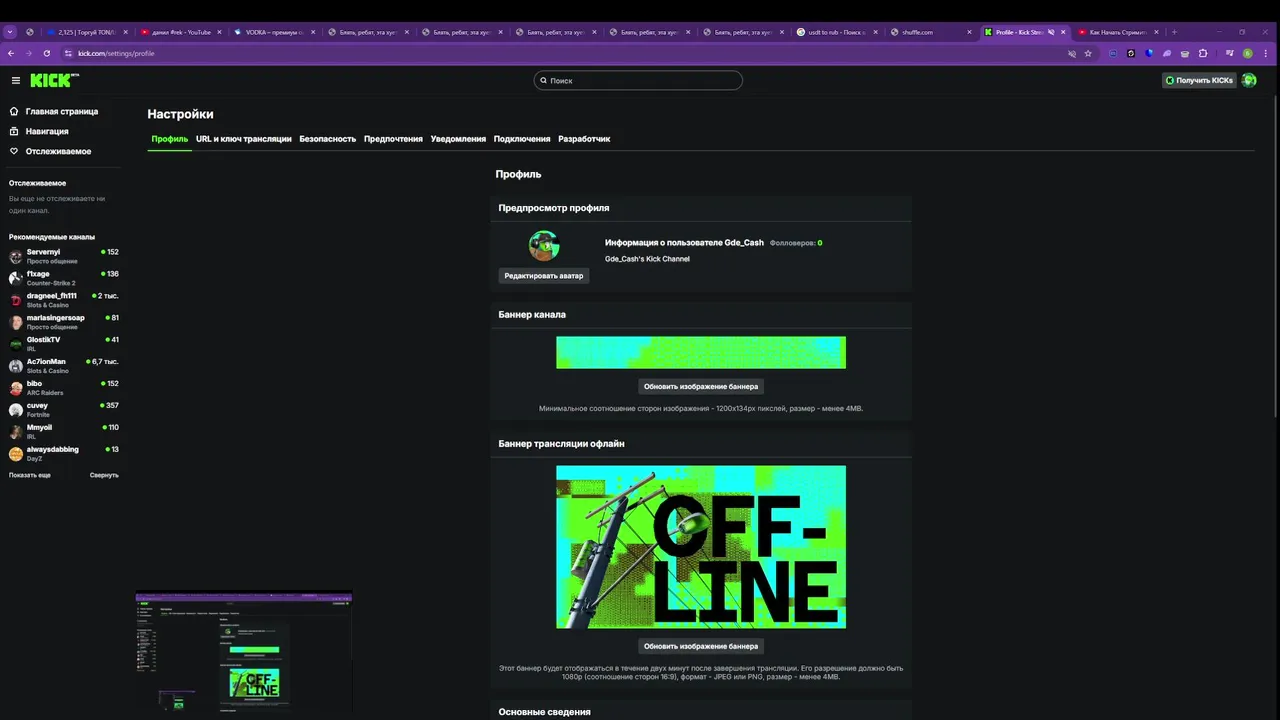Open the Навигация sidebar link

[47, 131]
